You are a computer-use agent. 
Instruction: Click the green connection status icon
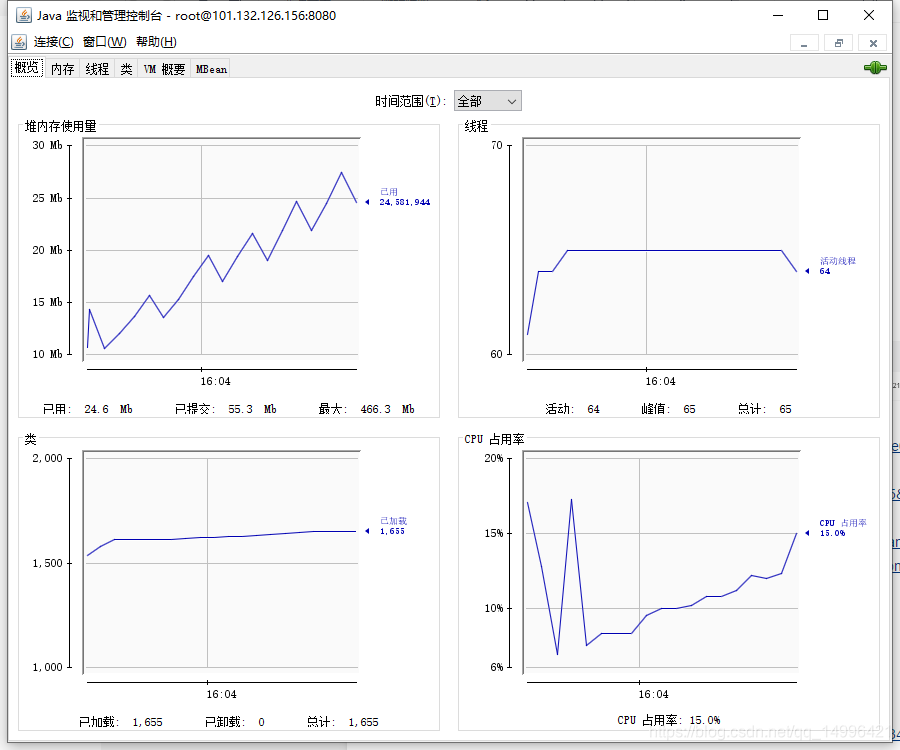pyautogui.click(x=875, y=68)
